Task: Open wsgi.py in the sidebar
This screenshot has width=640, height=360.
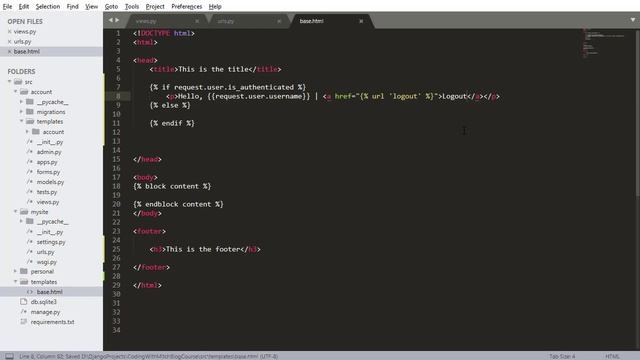Action: click(47, 262)
